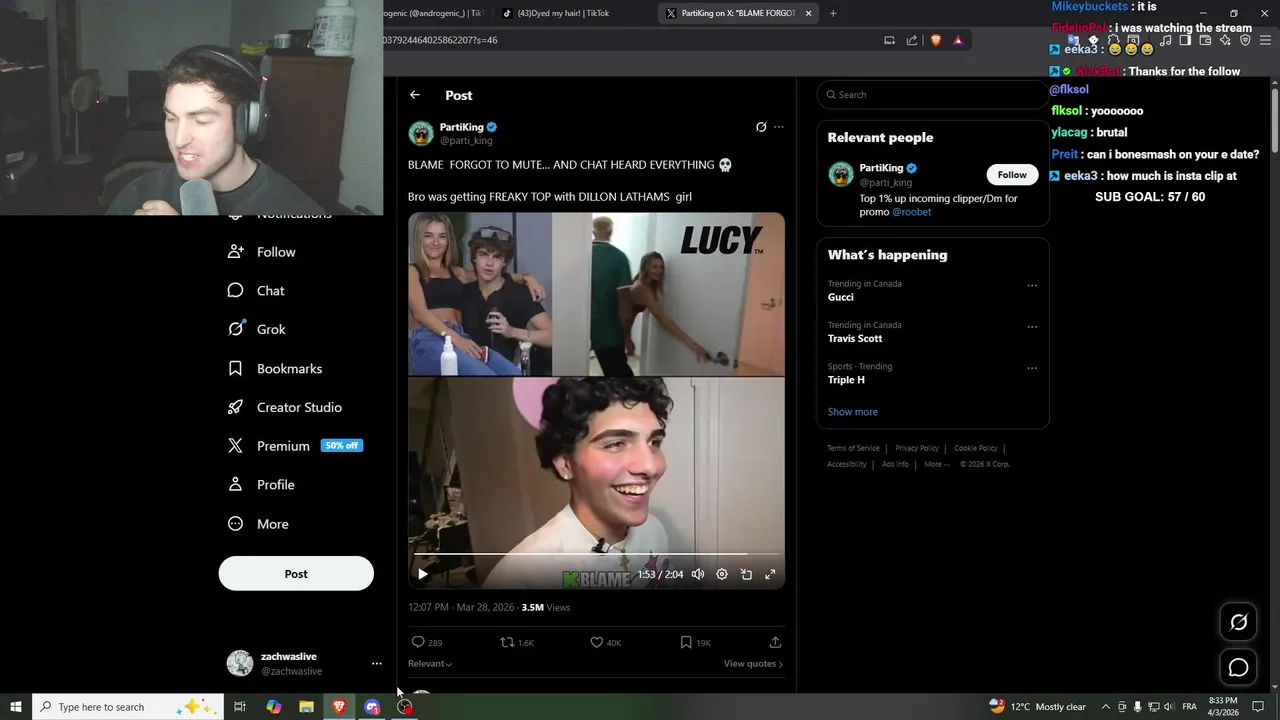Open View quotes link
The height and width of the screenshot is (720, 1280).
click(753, 664)
